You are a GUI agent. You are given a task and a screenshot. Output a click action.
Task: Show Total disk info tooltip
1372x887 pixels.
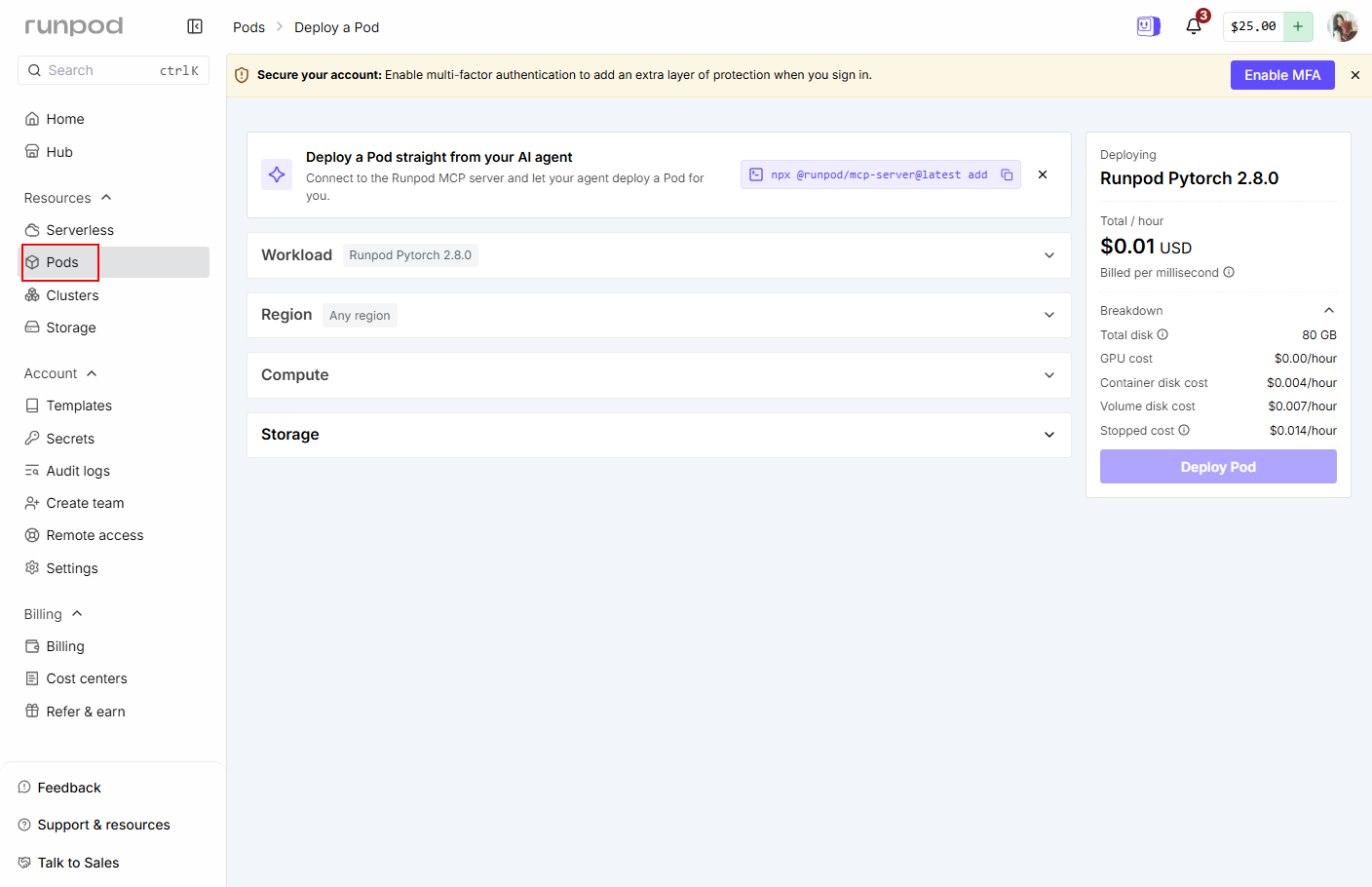tap(1162, 334)
